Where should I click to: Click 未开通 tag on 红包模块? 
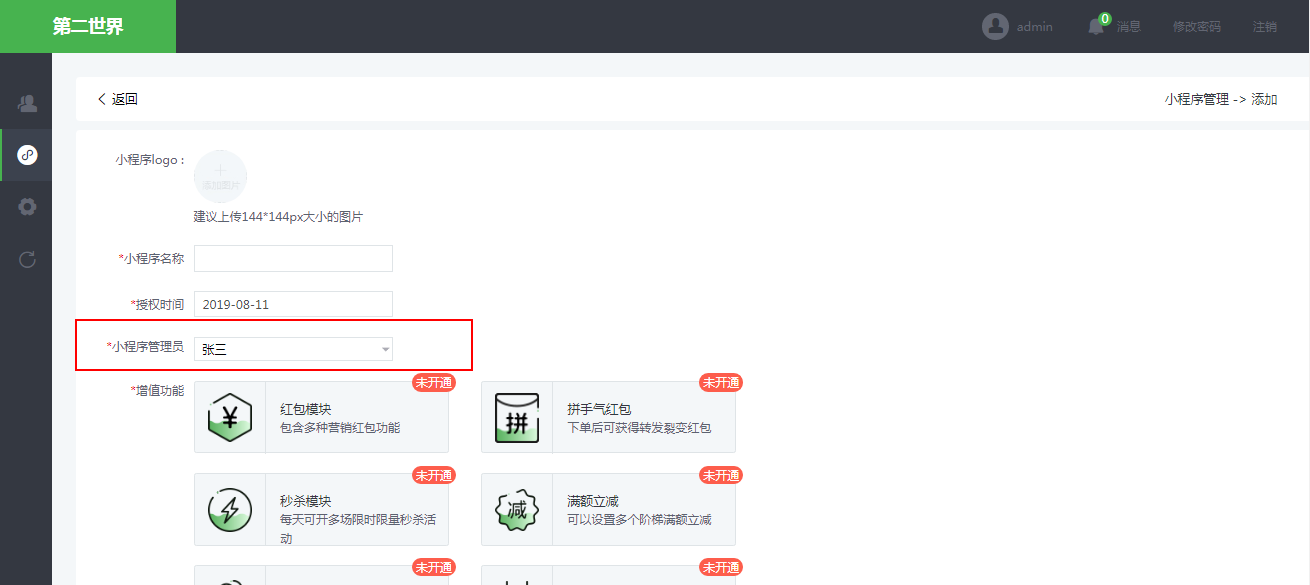click(x=434, y=383)
